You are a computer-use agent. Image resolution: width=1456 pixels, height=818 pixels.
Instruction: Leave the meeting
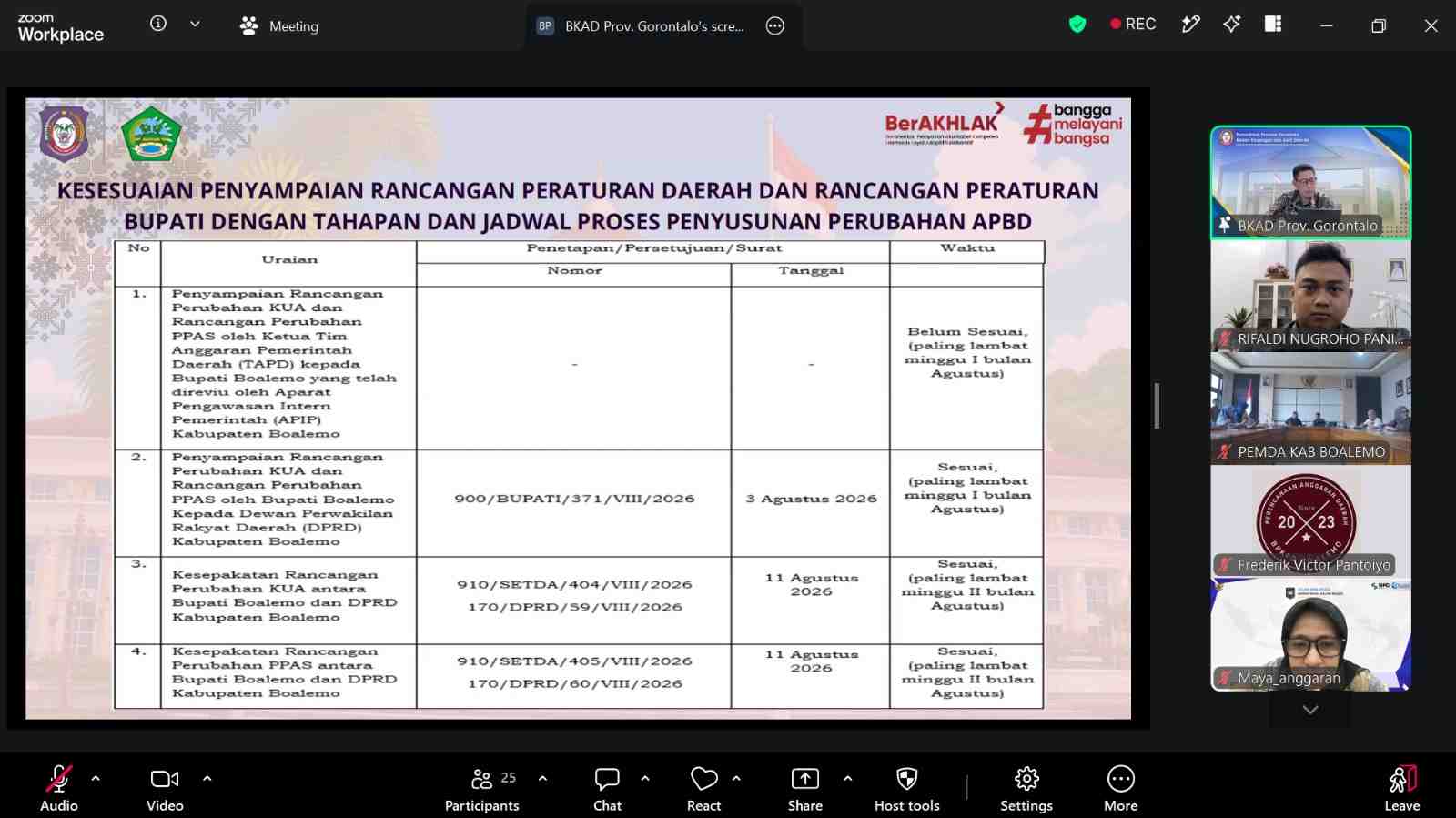(1402, 788)
